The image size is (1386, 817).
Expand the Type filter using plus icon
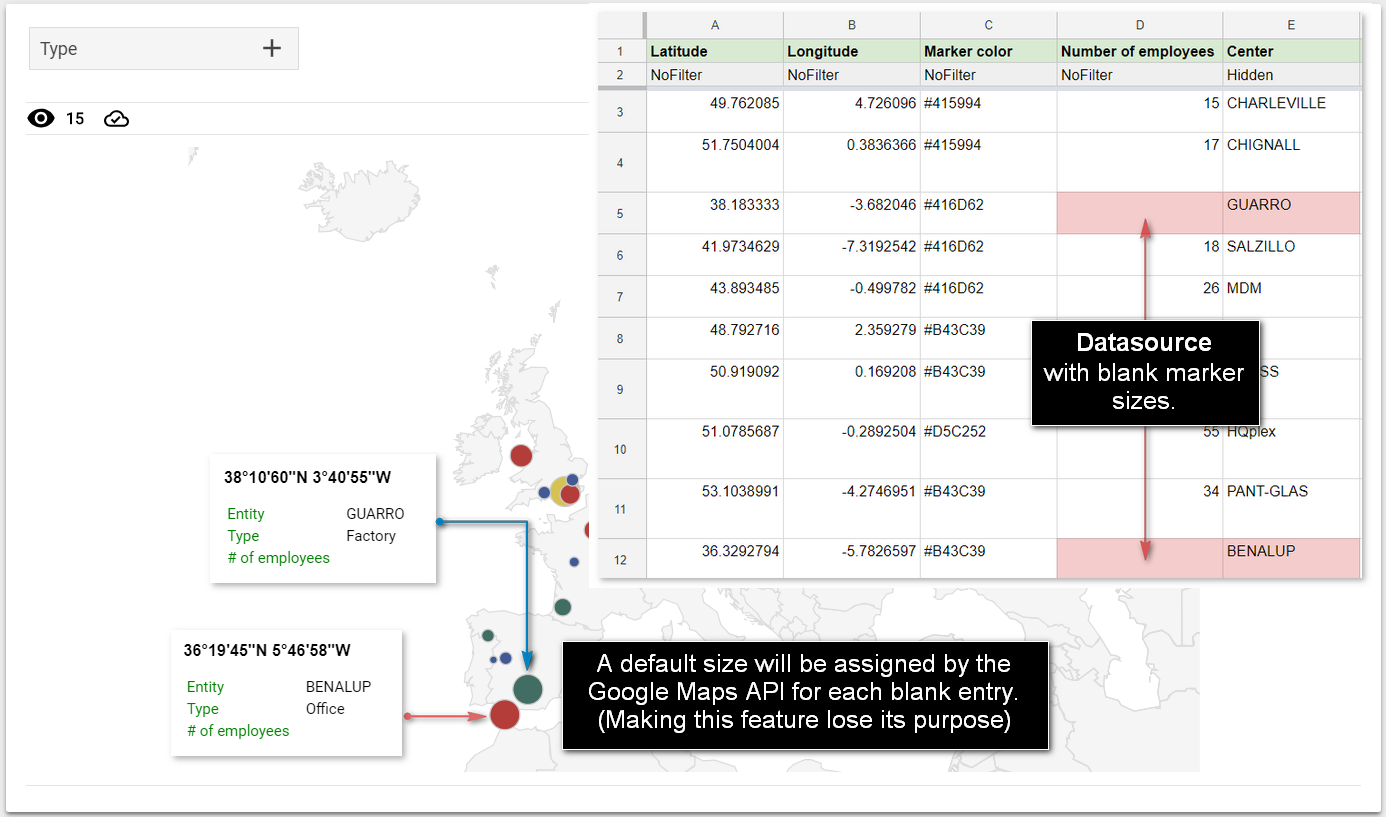click(x=272, y=48)
